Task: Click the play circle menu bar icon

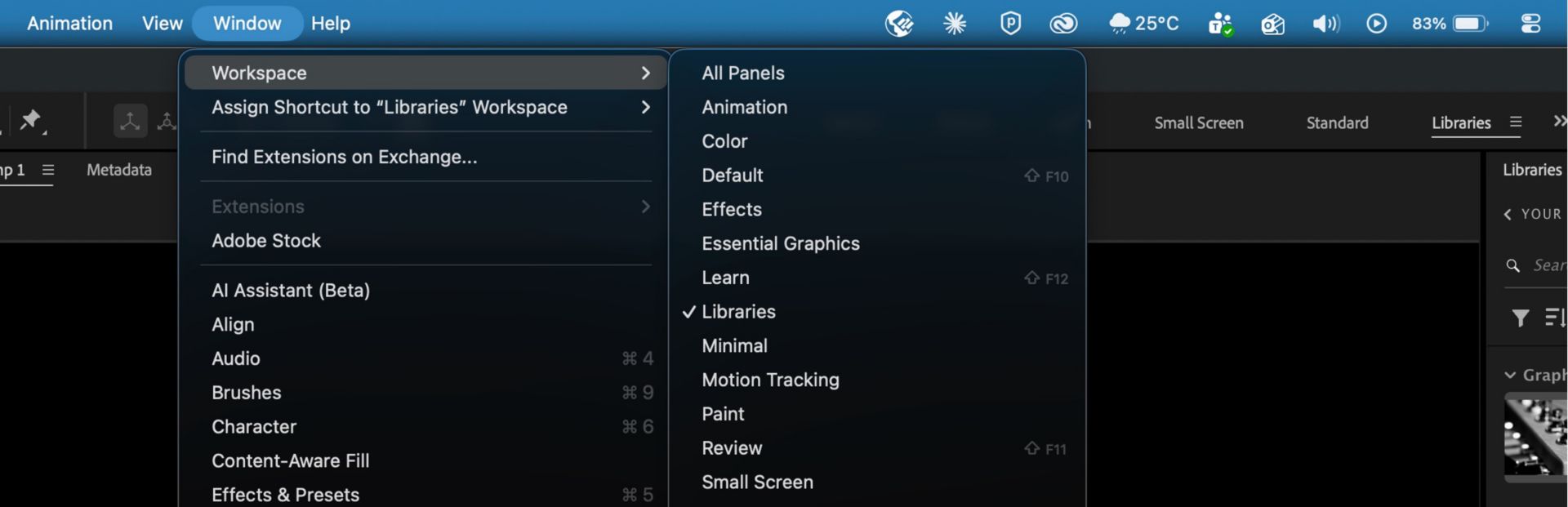Action: pos(1376,24)
